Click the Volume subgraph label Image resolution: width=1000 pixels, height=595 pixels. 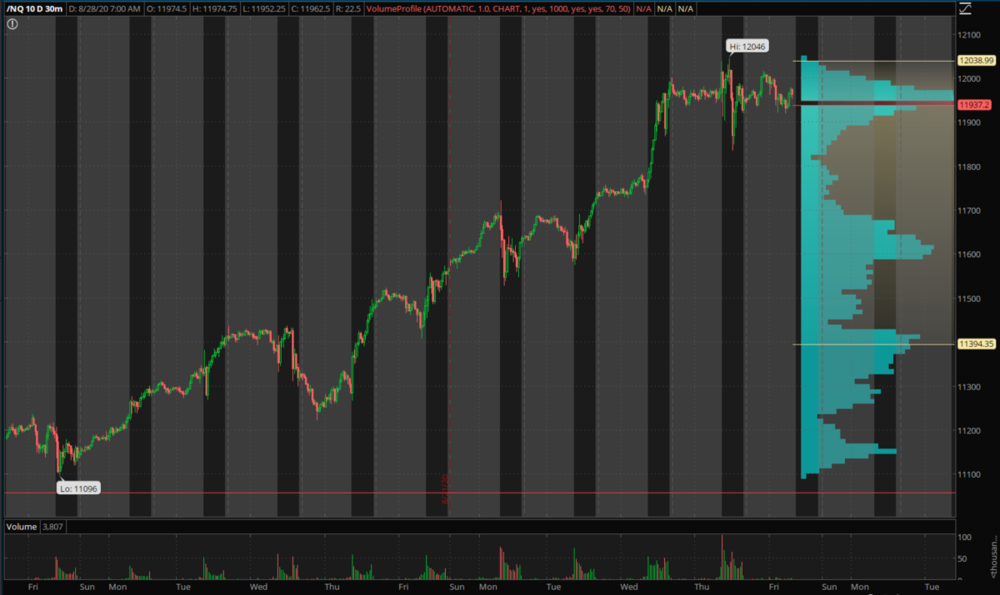pos(19,525)
